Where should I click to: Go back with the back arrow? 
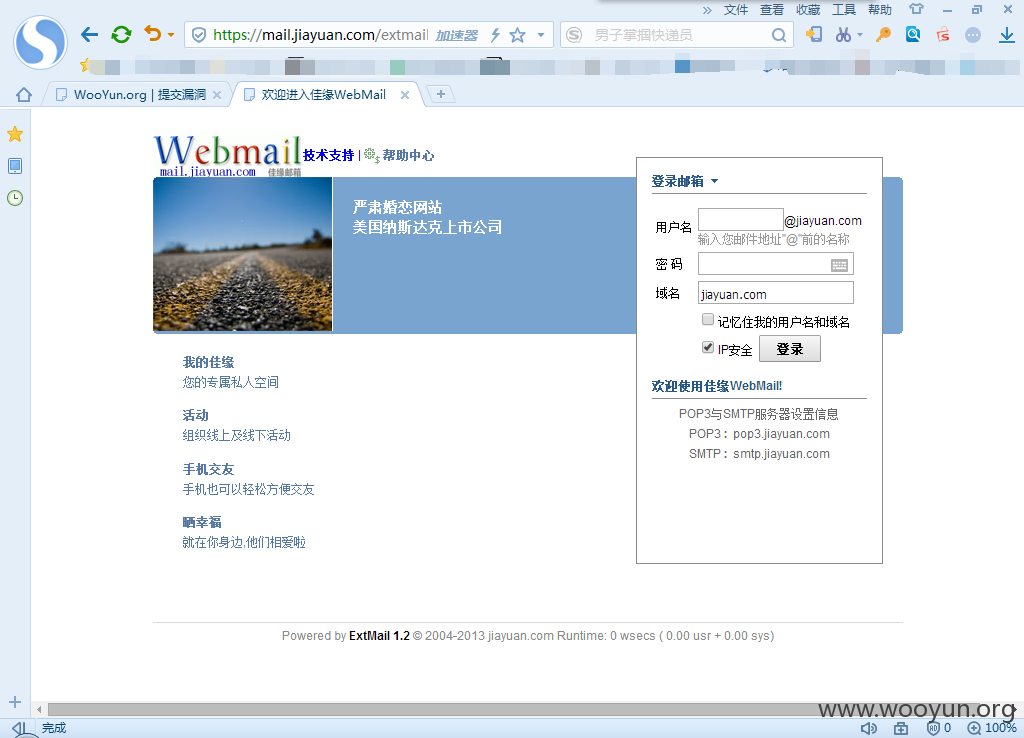click(89, 35)
